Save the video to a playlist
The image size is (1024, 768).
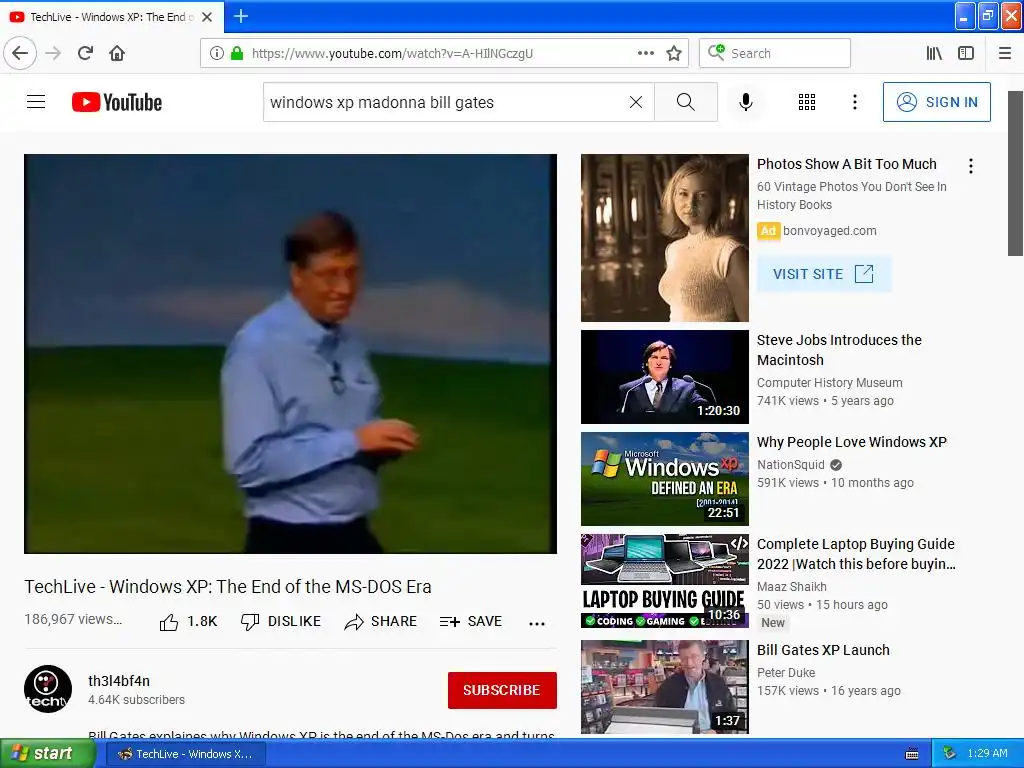[471, 622]
